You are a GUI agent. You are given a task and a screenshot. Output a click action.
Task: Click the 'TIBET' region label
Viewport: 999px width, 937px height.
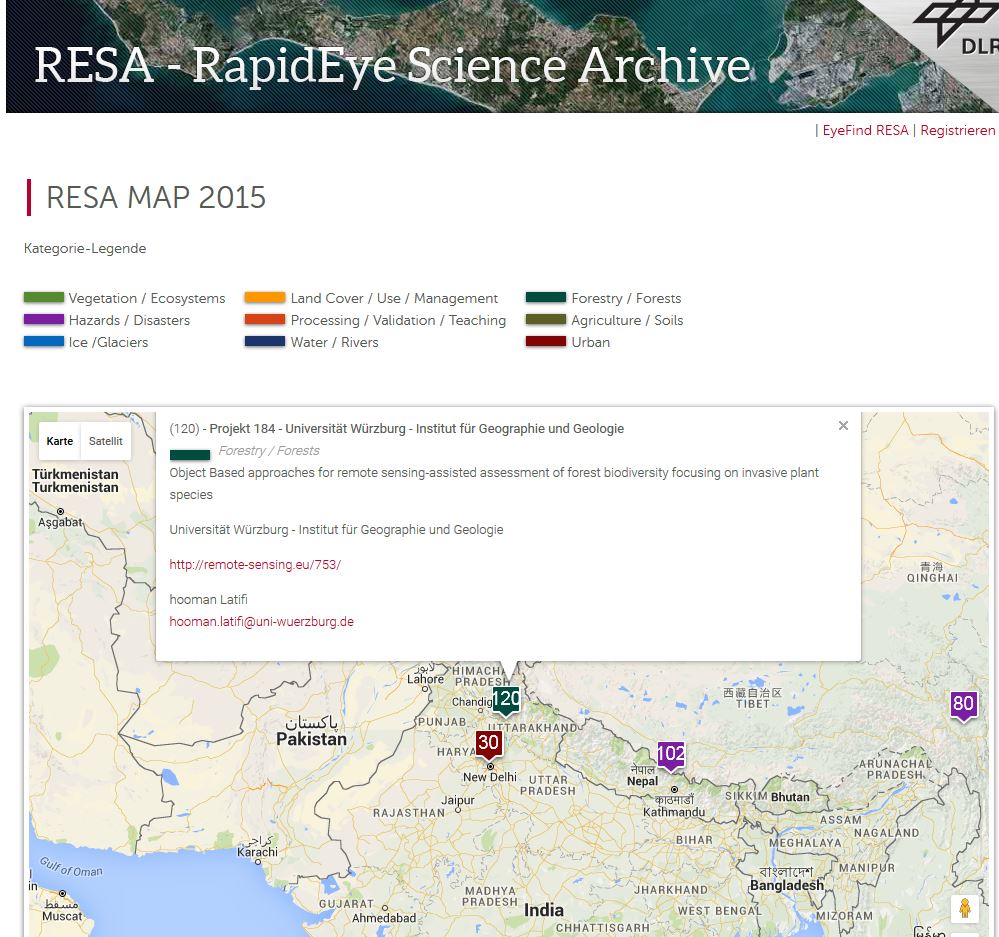(x=752, y=704)
